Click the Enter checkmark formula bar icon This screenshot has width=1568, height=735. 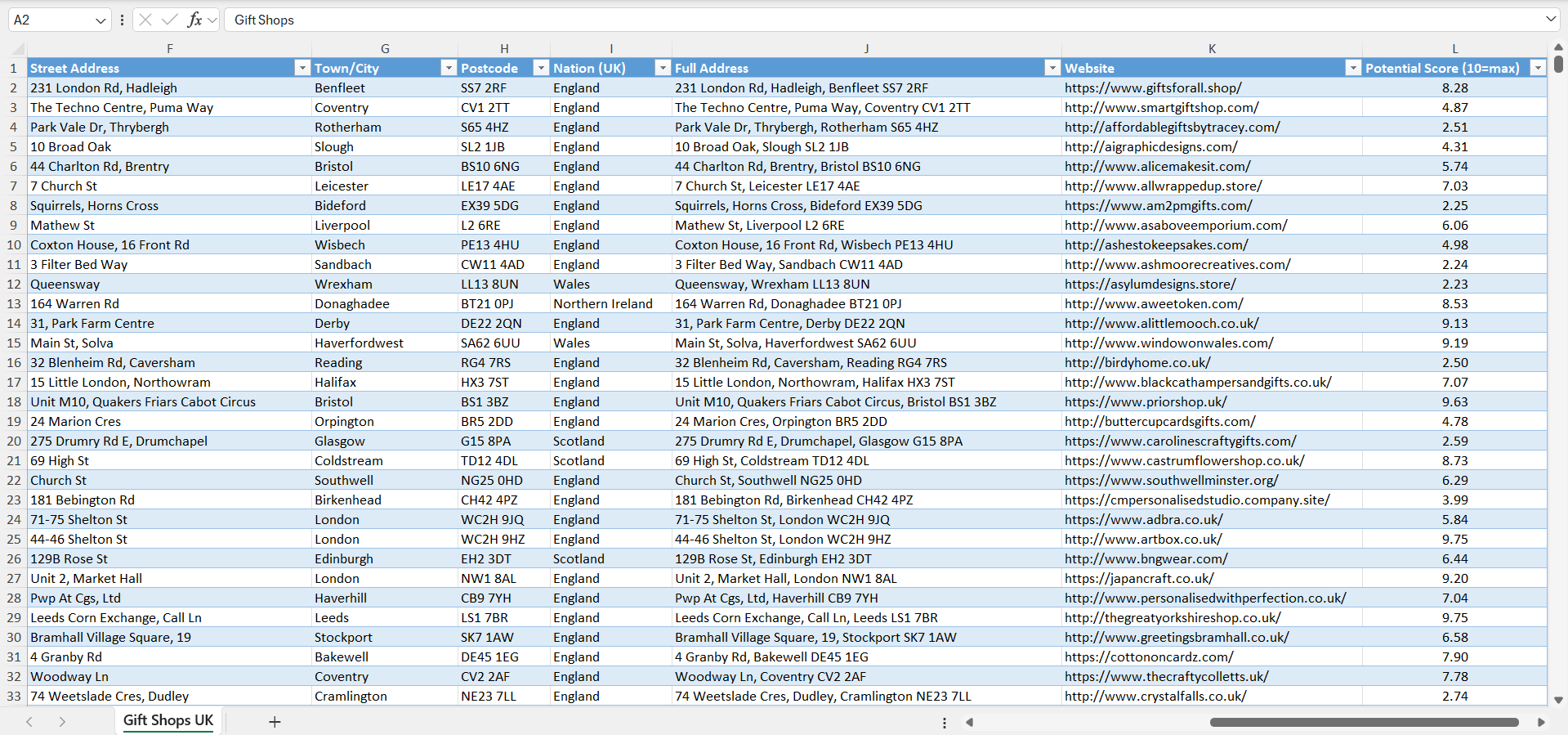(x=170, y=20)
